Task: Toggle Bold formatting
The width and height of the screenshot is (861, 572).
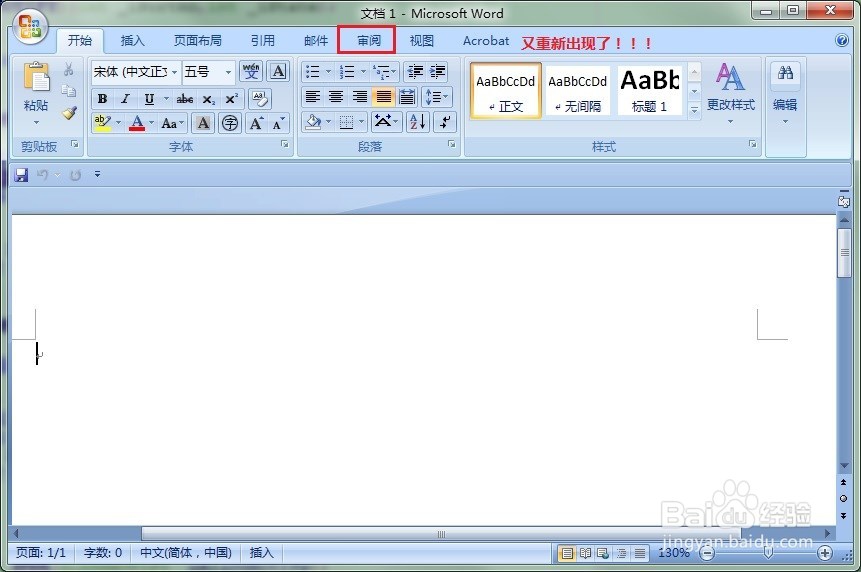Action: [x=102, y=99]
